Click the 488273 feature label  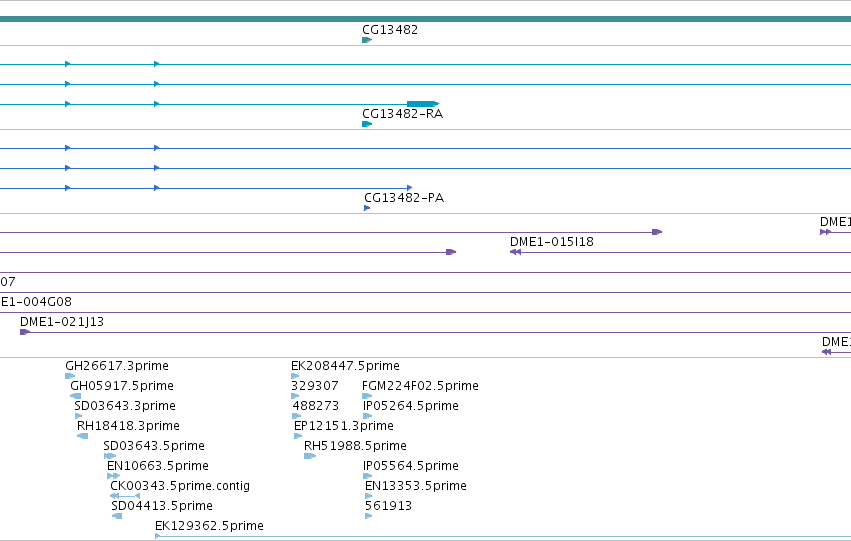pyautogui.click(x=315, y=406)
